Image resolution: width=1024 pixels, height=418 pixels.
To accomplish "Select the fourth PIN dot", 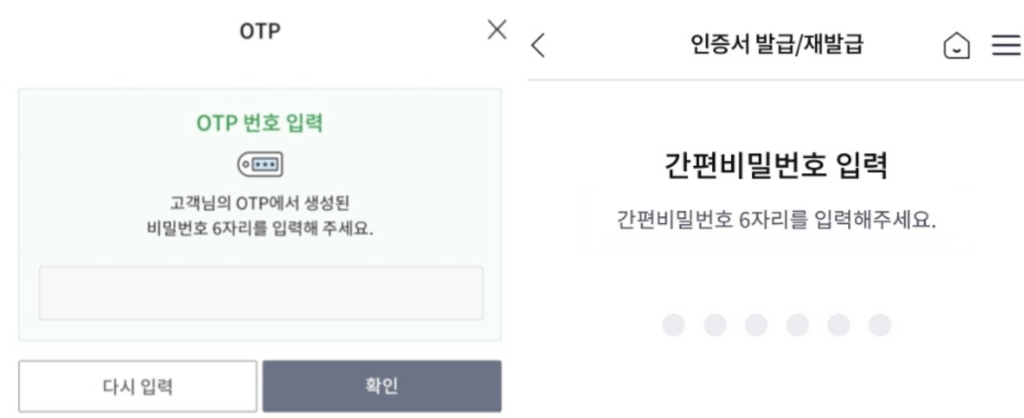I will (x=797, y=325).
